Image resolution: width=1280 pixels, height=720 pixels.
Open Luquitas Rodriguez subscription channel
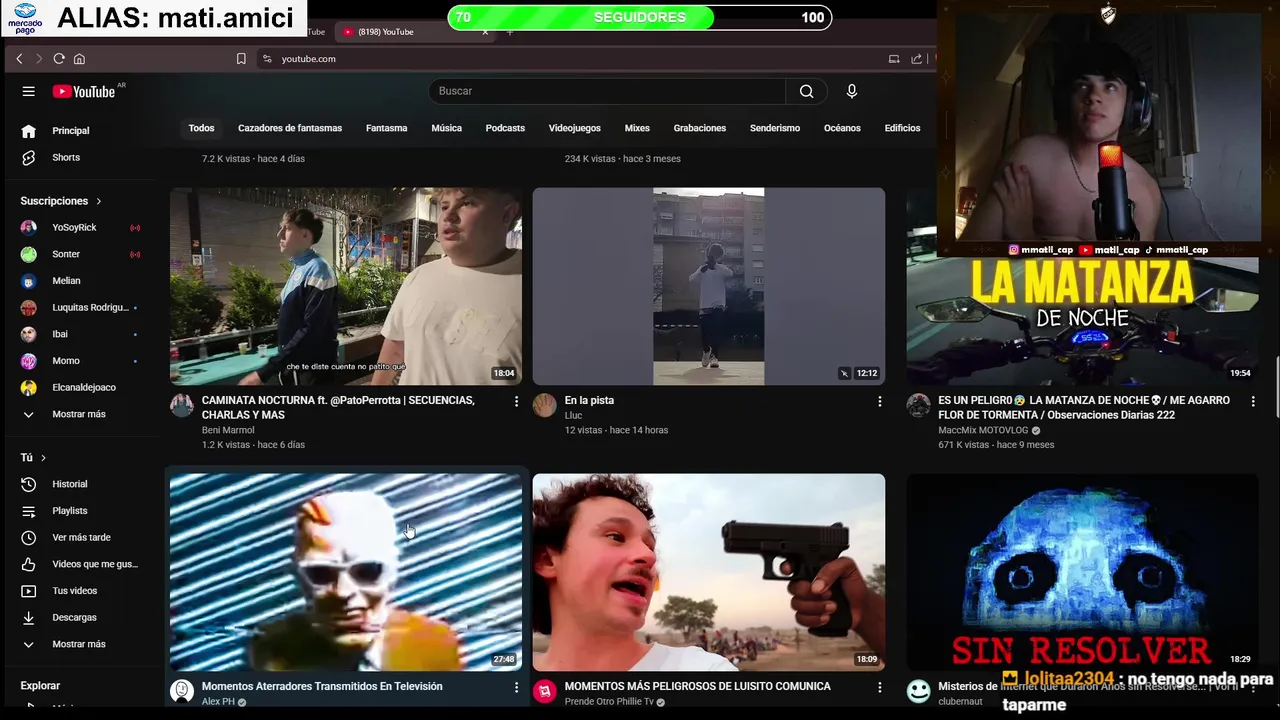pos(81,308)
